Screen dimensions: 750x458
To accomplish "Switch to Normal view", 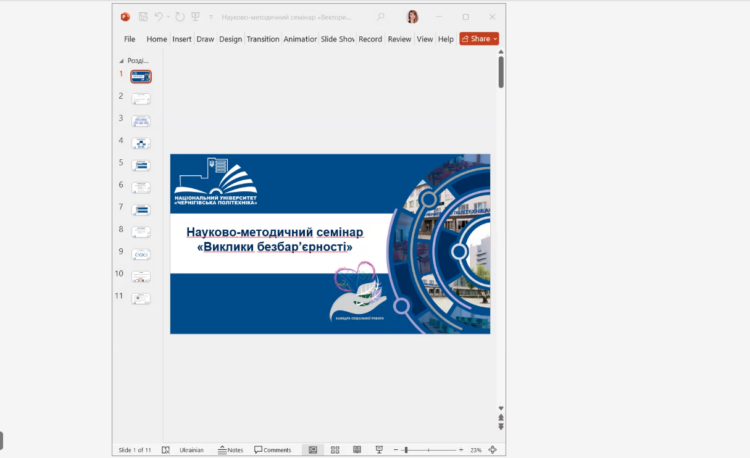I will pyautogui.click(x=313, y=450).
